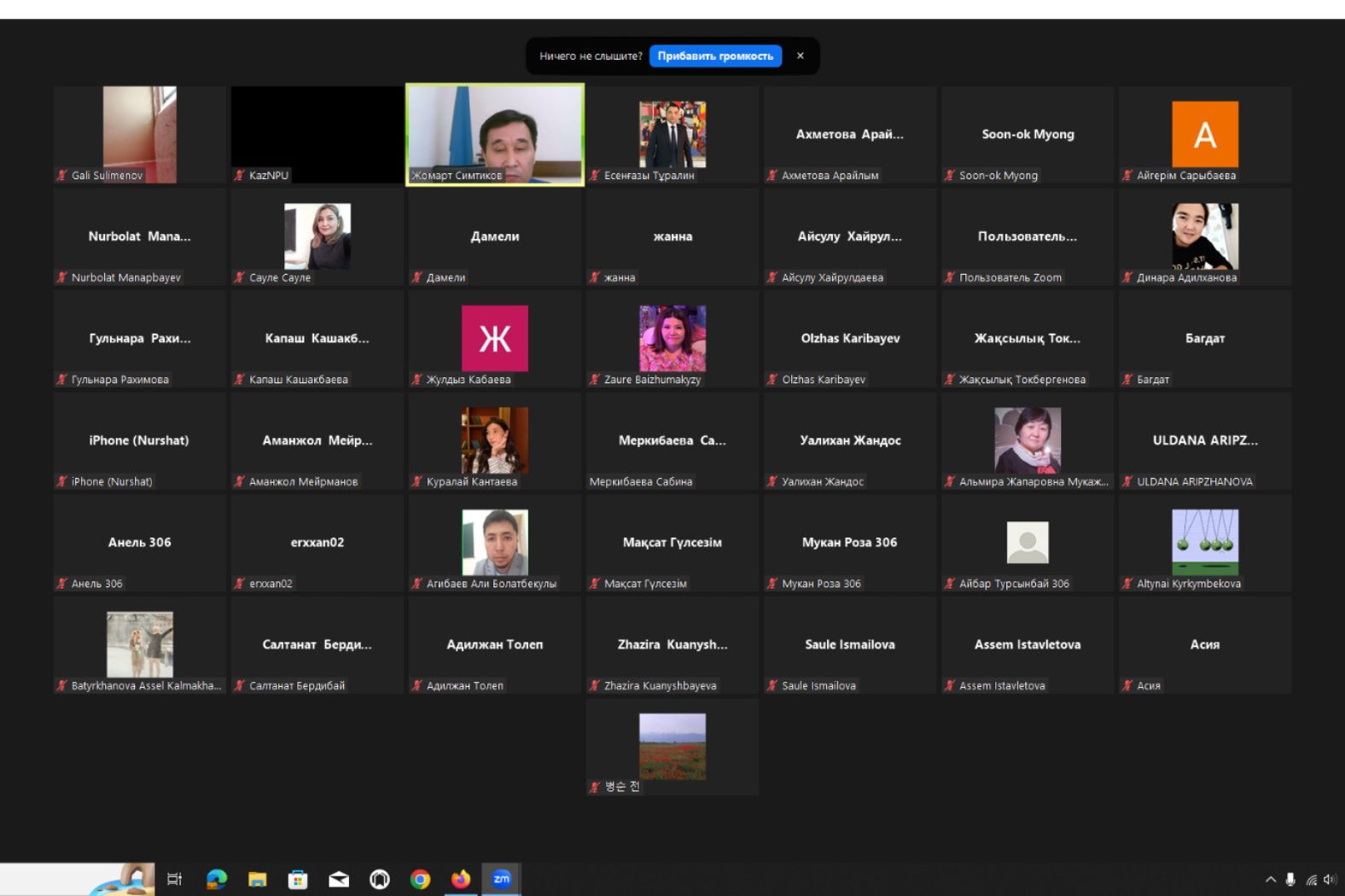Click the Altynai Kyrkymbekova participant thumbnail
The image size is (1345, 896).
(x=1204, y=542)
